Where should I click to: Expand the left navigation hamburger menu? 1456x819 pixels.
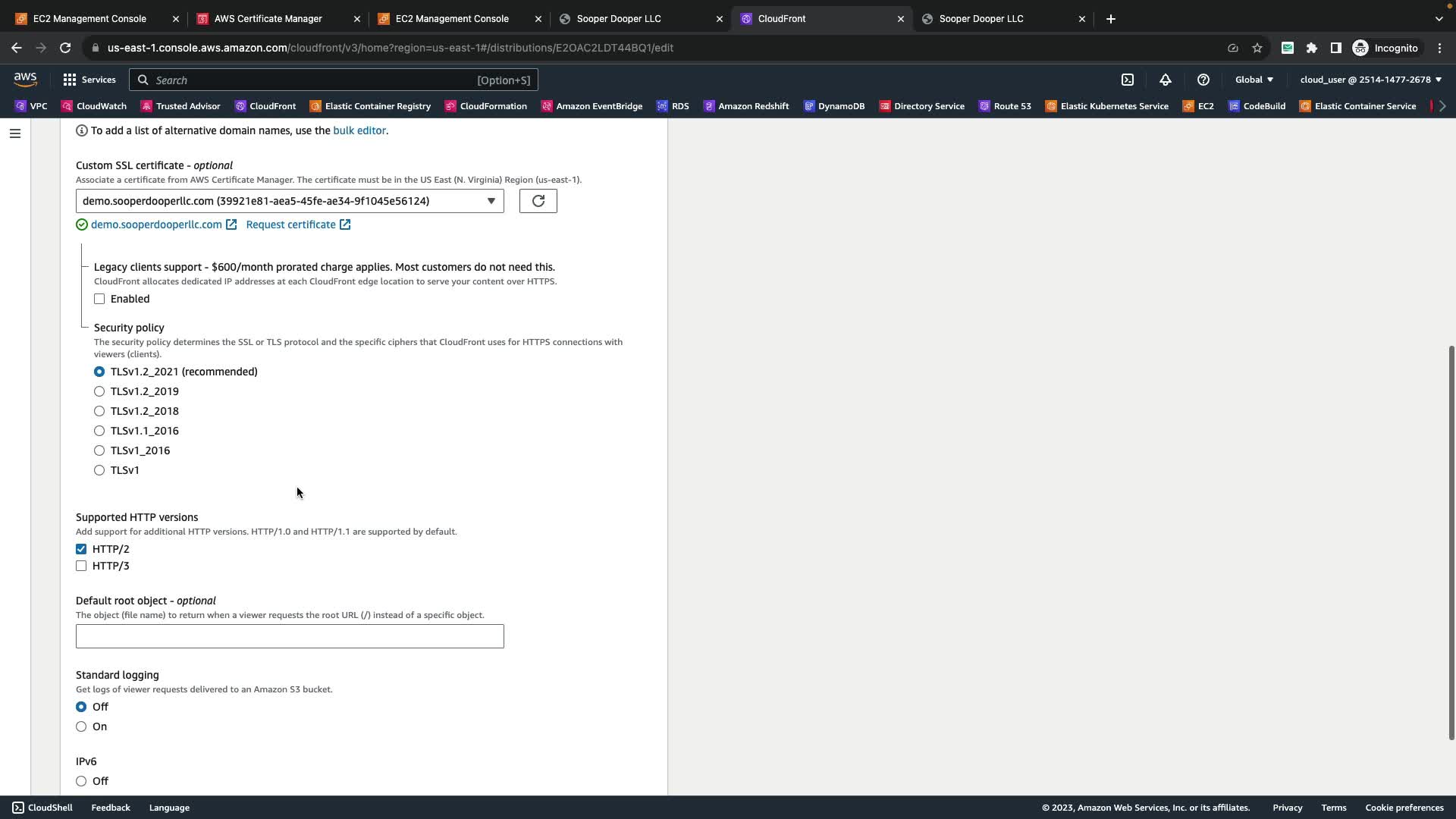pyautogui.click(x=14, y=133)
